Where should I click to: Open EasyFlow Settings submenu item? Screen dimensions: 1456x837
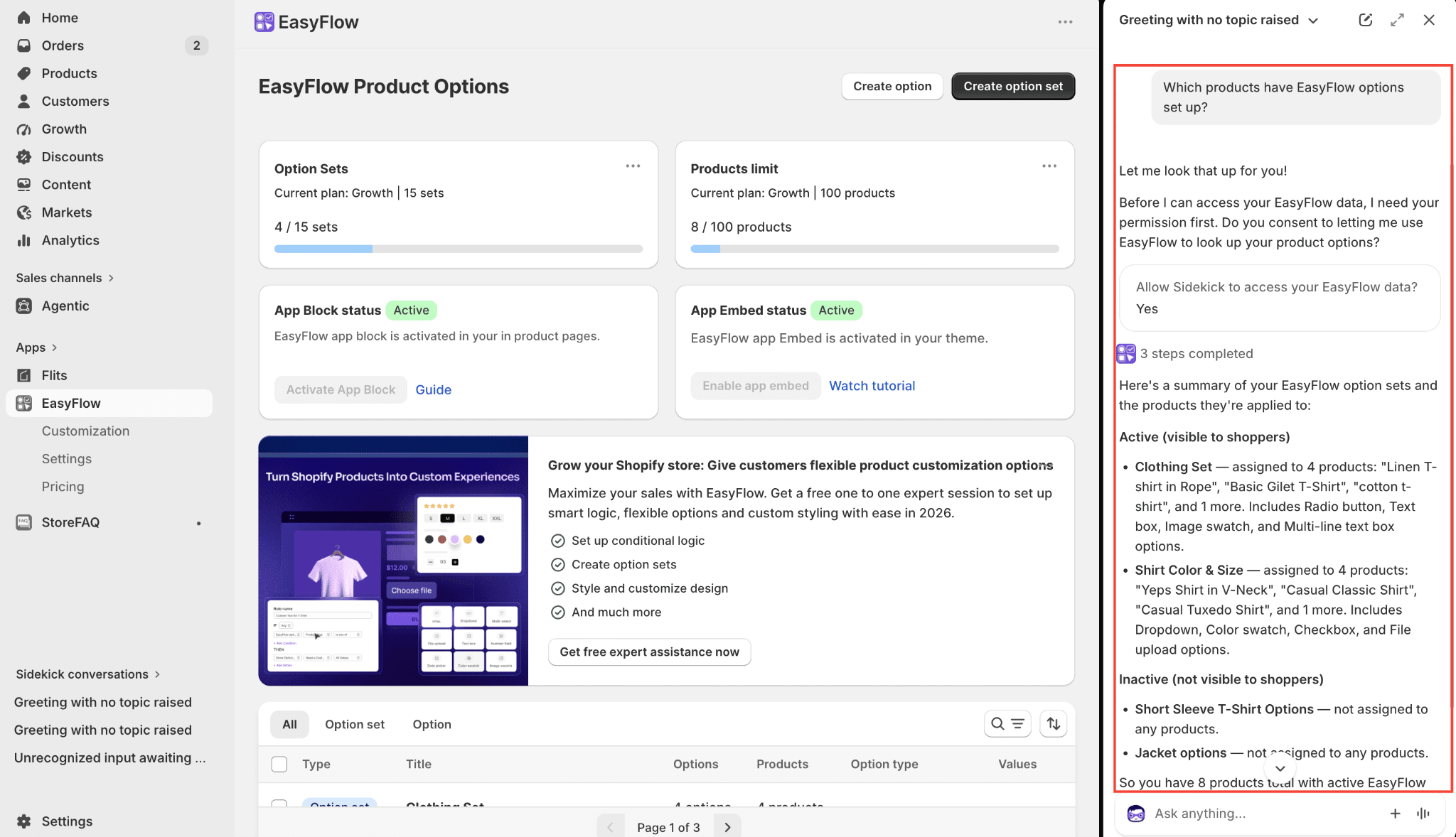pos(67,458)
